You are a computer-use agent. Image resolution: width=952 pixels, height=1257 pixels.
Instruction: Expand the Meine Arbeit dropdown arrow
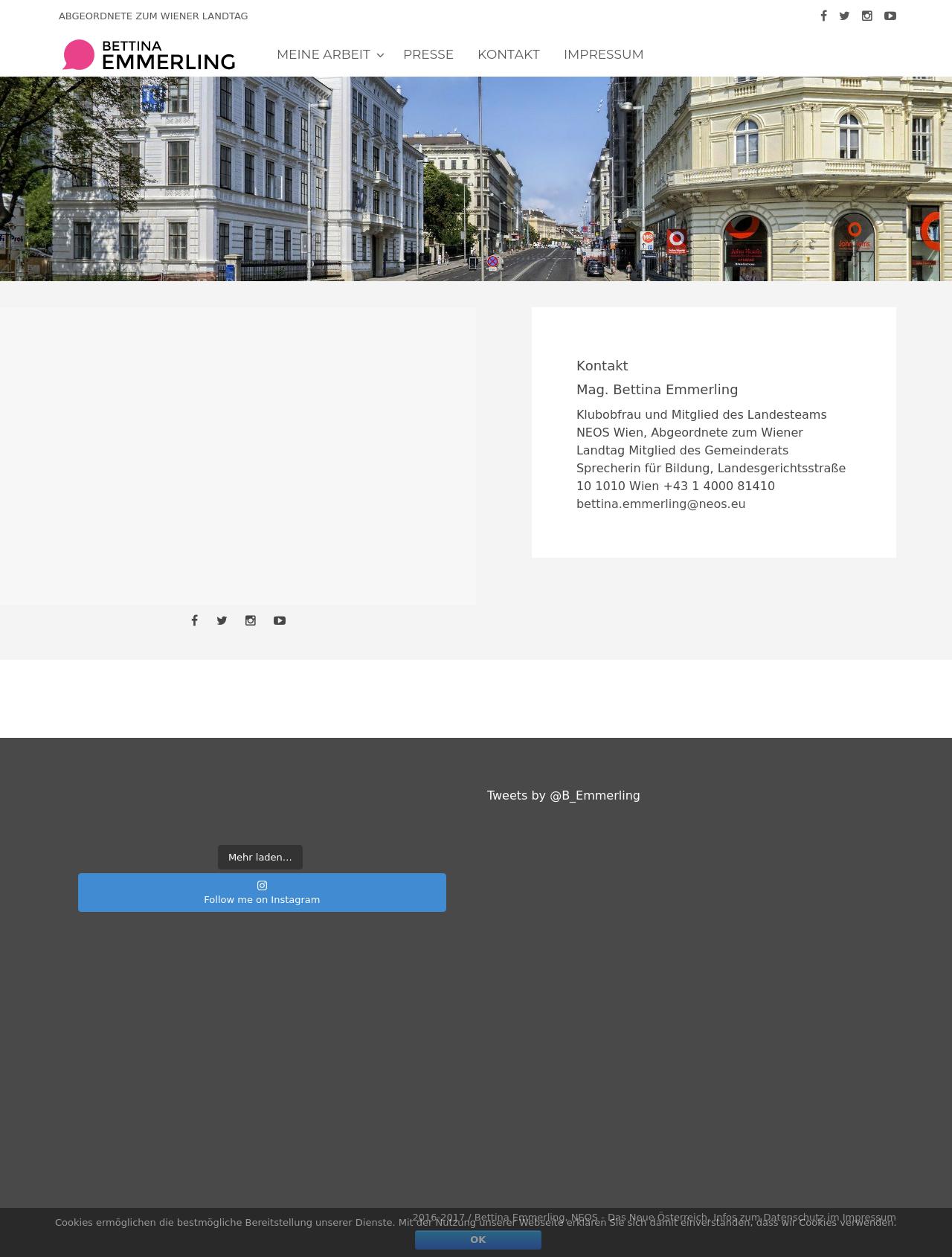coord(380,55)
